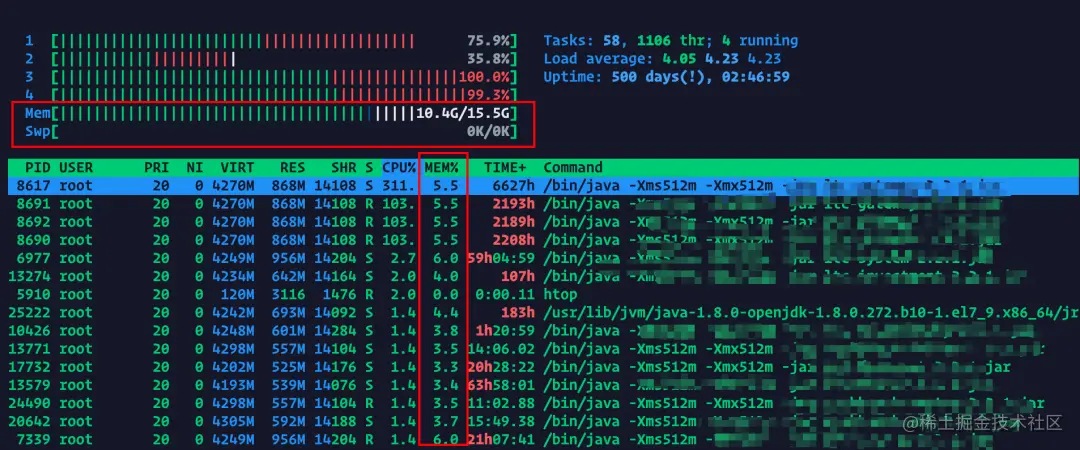
Task: Select the process row with PID 20642
Action: pos(544,420)
